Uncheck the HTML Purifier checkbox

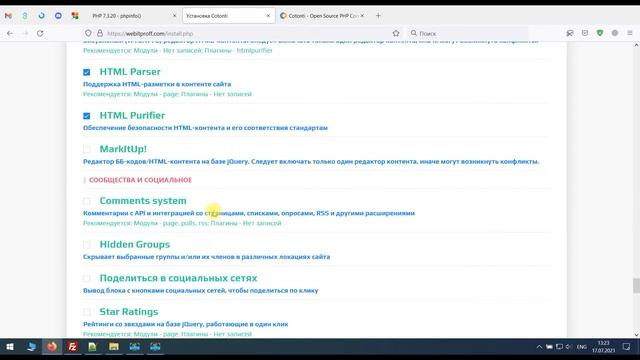tap(87, 116)
